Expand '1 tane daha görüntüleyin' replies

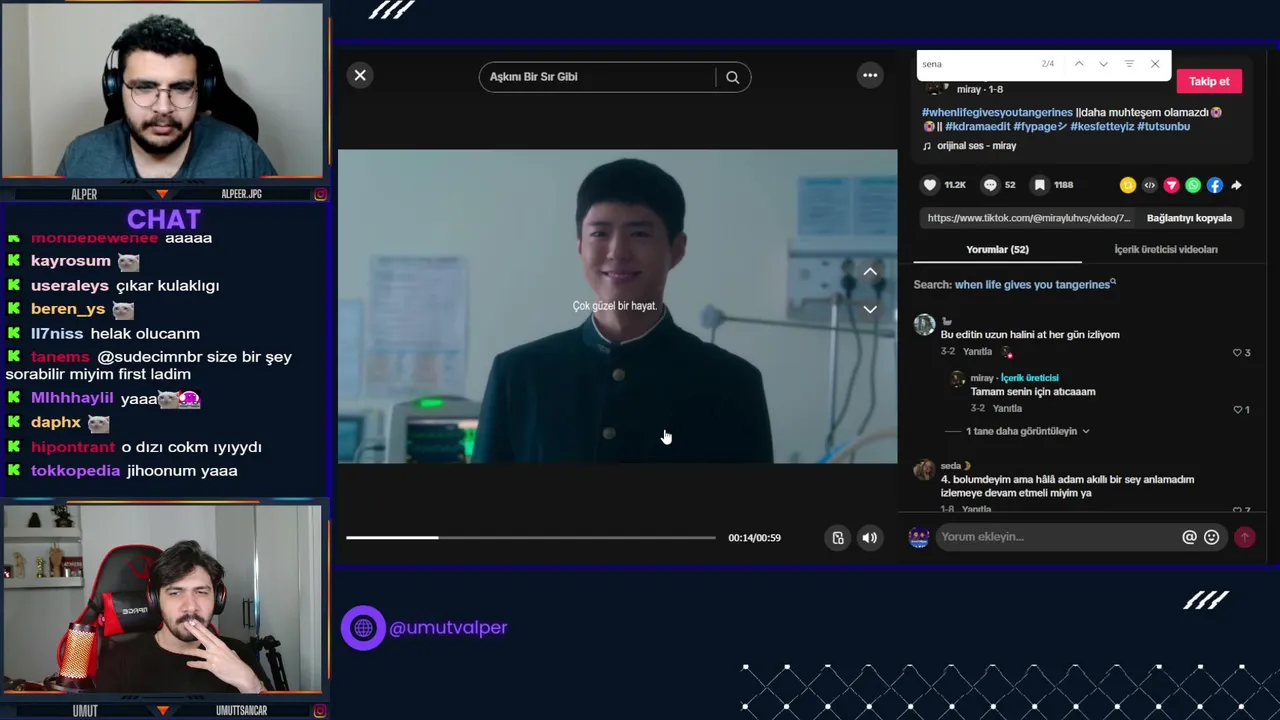point(1028,431)
